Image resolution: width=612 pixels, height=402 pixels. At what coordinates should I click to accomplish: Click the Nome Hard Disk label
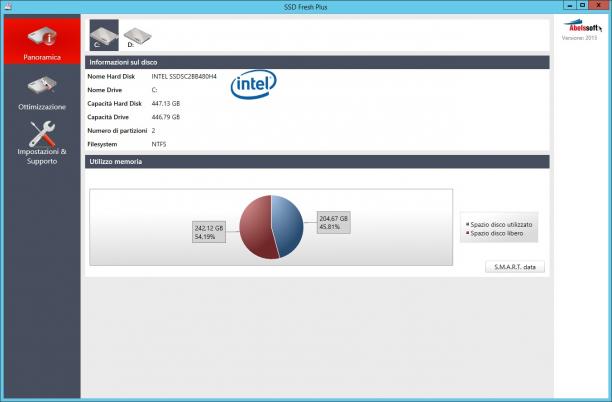[x=111, y=76]
